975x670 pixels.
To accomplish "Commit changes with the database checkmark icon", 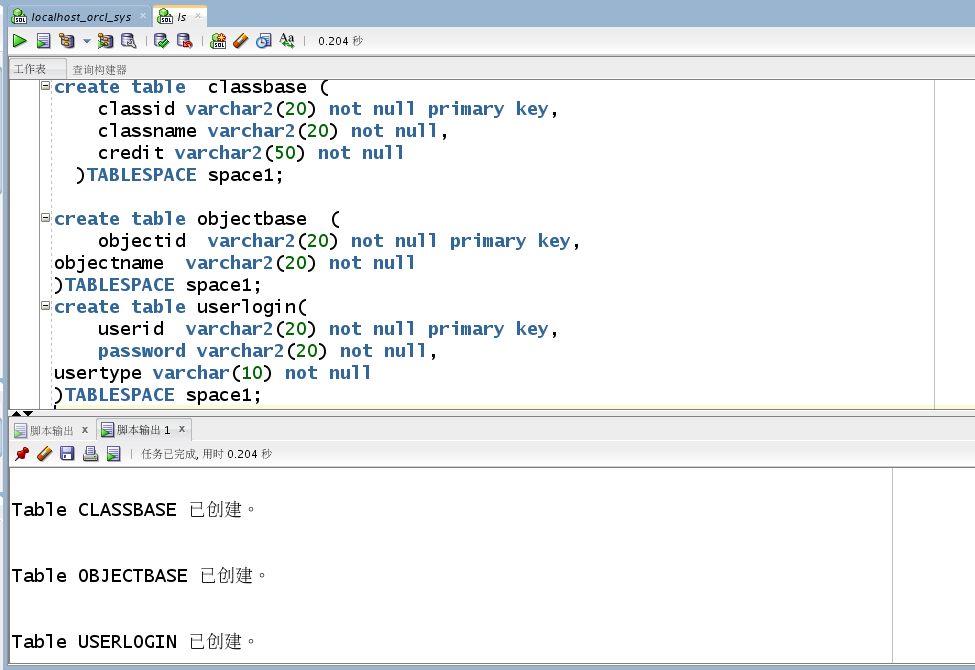I will 161,41.
